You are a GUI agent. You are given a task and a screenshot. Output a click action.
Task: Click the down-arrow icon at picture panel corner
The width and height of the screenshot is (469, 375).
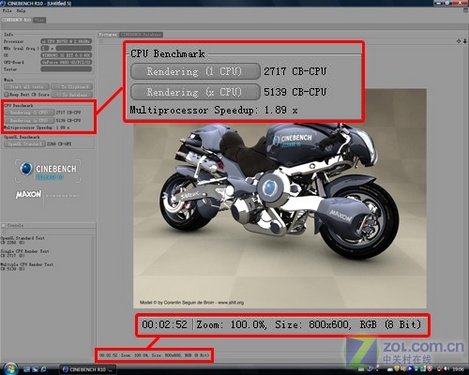click(465, 41)
